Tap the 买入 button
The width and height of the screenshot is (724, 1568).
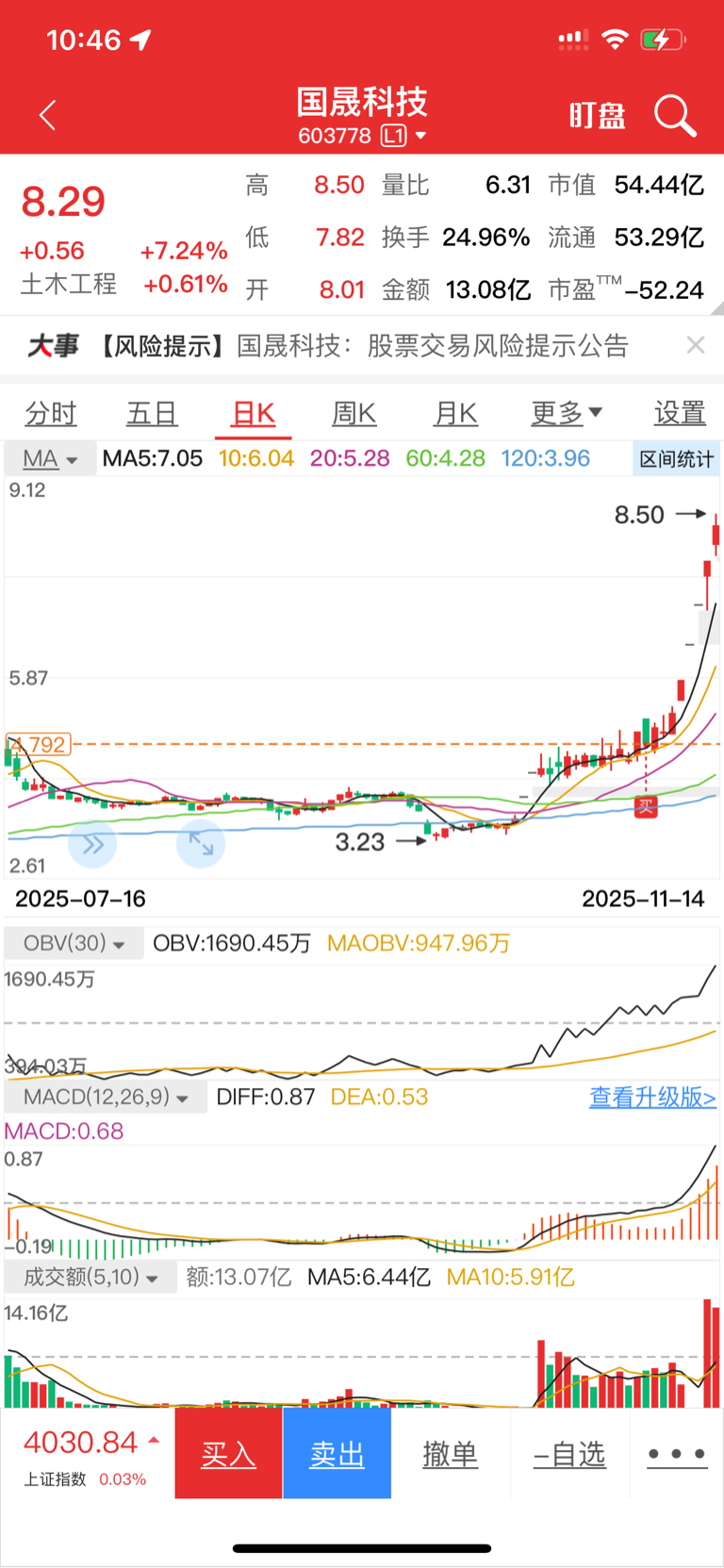click(228, 1453)
